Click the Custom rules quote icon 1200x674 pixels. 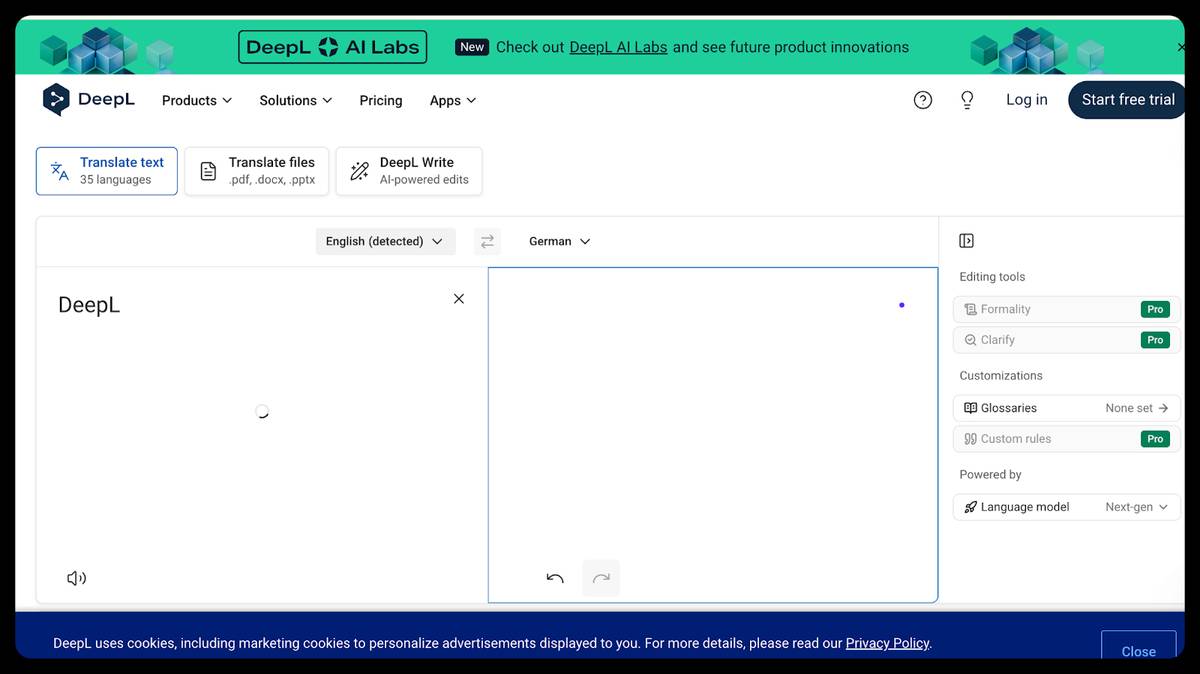970,439
